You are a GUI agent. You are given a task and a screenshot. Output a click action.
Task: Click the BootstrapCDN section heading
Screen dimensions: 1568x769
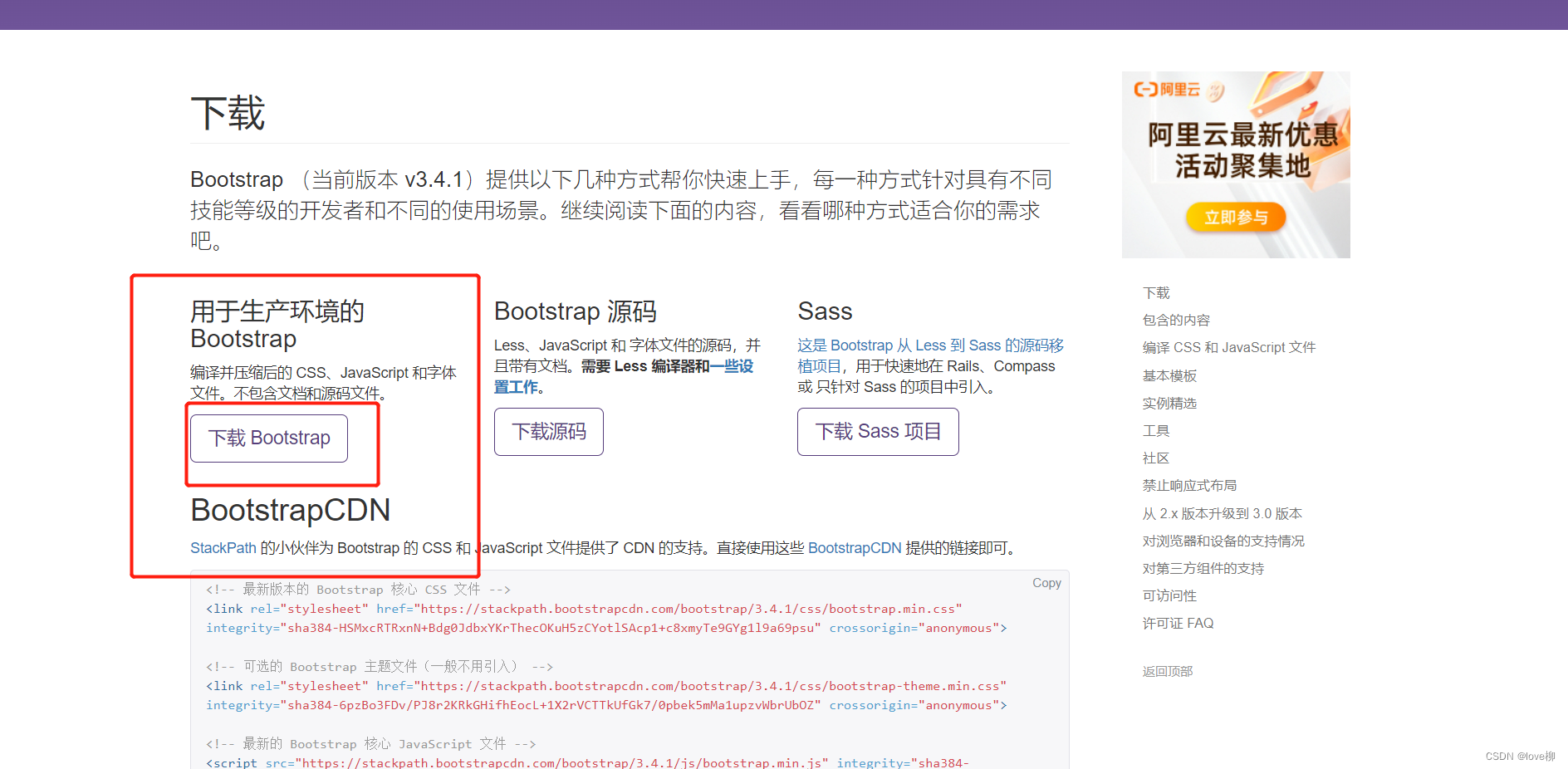click(x=291, y=510)
